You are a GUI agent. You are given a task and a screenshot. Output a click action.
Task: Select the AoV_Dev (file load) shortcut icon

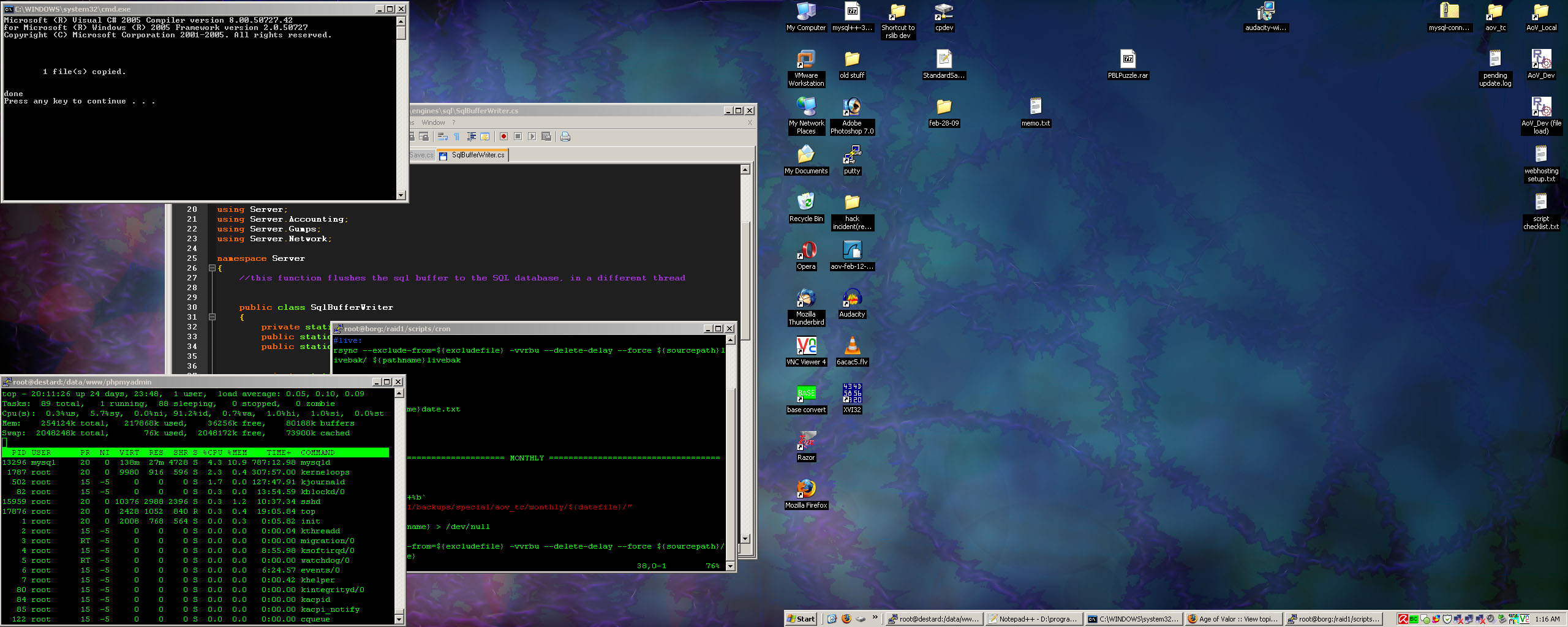coord(1541,116)
